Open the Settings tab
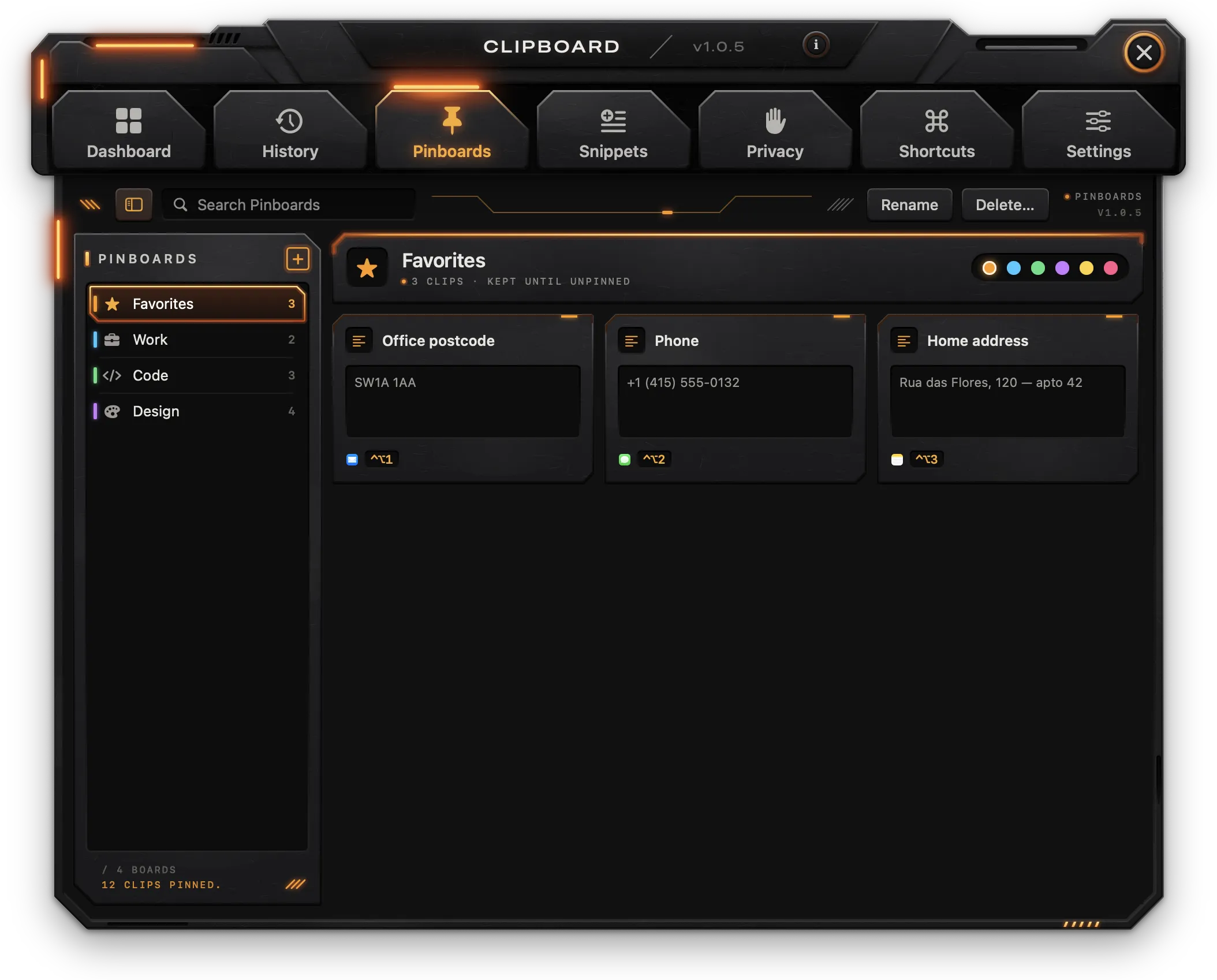The image size is (1217, 980). [x=1099, y=131]
